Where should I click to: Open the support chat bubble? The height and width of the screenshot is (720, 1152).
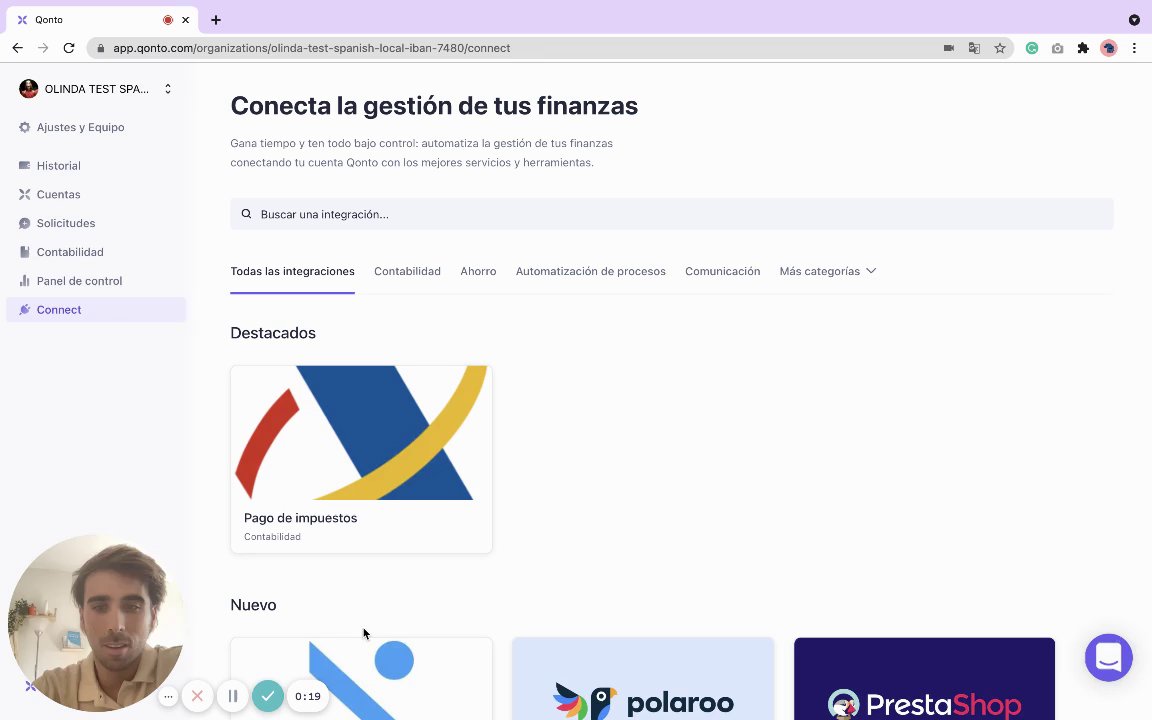tap(1109, 658)
